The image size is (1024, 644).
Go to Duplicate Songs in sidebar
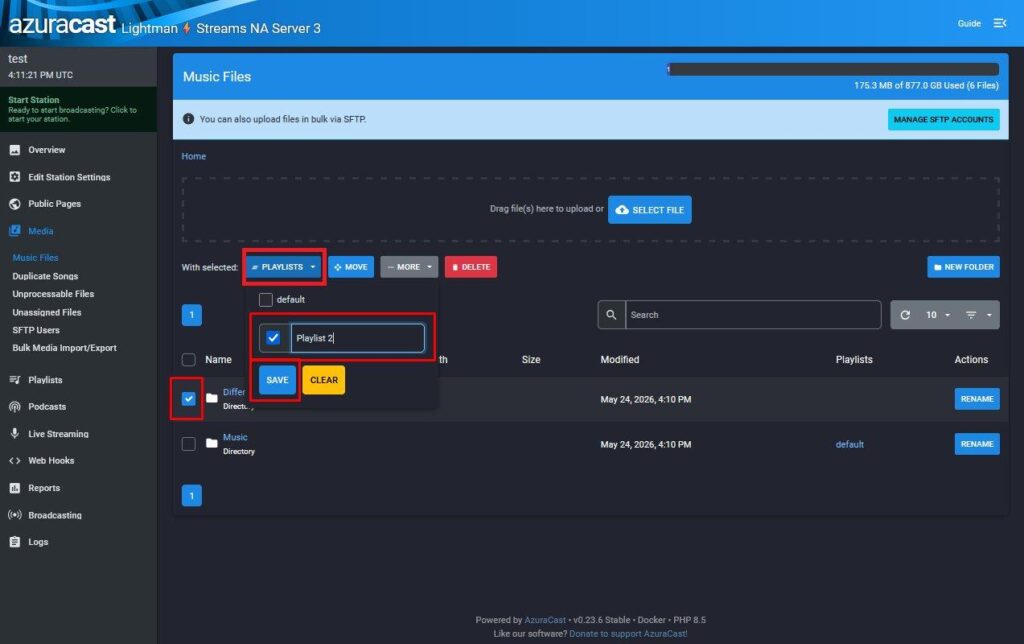pyautogui.click(x=45, y=276)
